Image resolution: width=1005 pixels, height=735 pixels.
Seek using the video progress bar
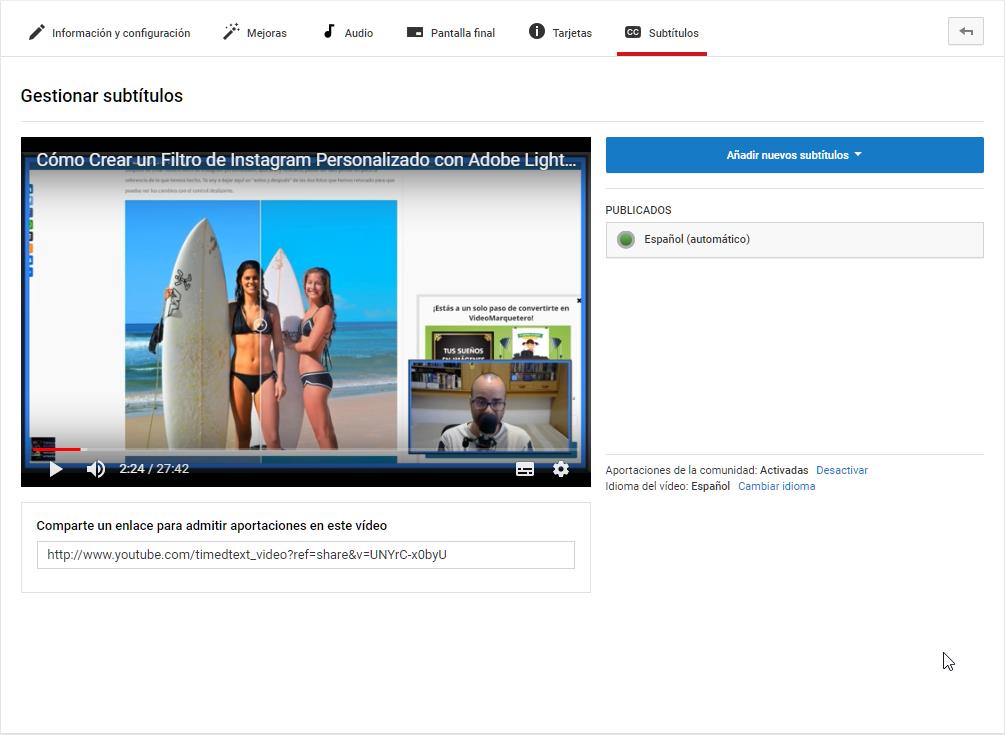click(300, 450)
